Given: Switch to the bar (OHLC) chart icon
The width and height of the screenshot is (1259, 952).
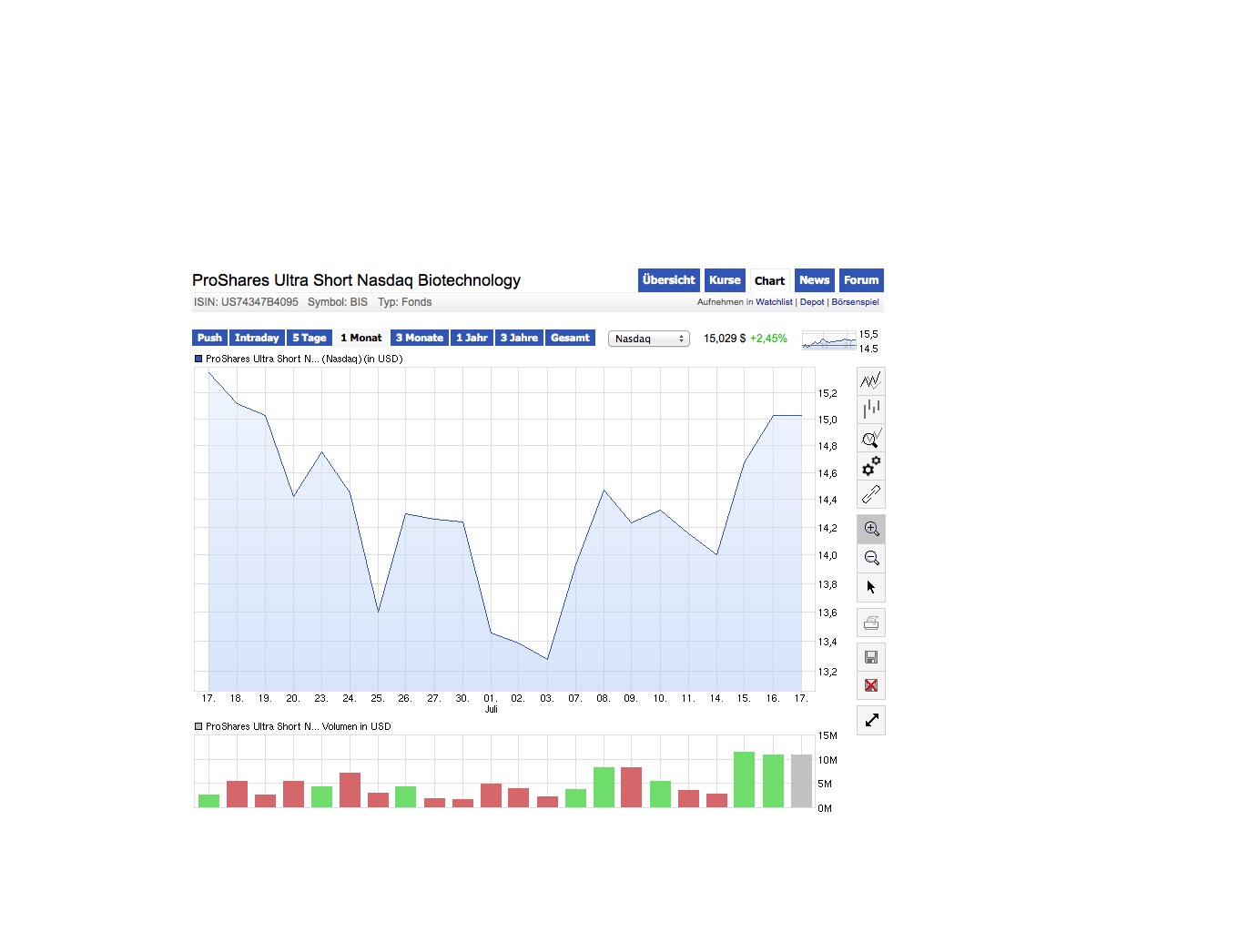Looking at the screenshot, I should tap(871, 409).
